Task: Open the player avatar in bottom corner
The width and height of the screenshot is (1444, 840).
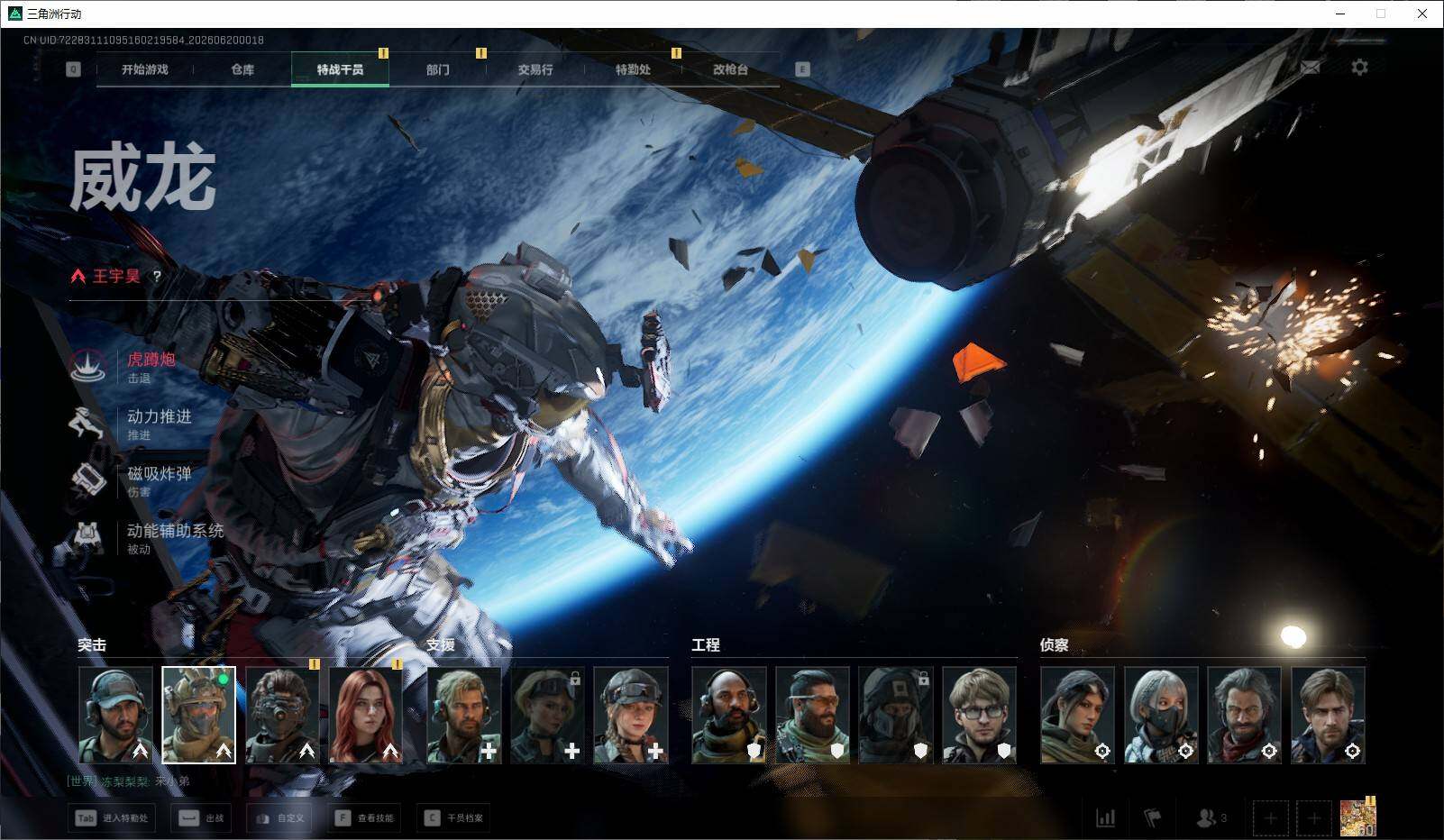Action: tap(1357, 818)
